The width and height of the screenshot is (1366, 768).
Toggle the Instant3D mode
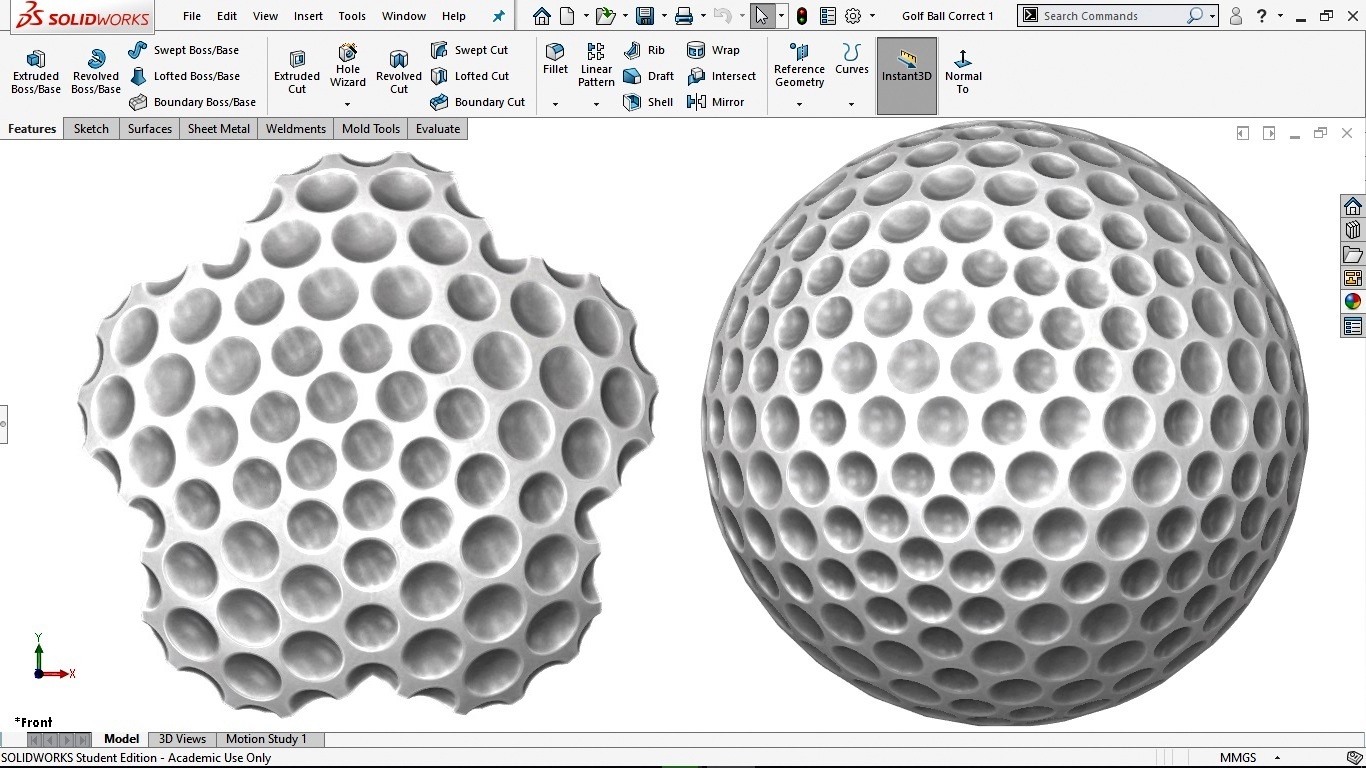pos(907,76)
